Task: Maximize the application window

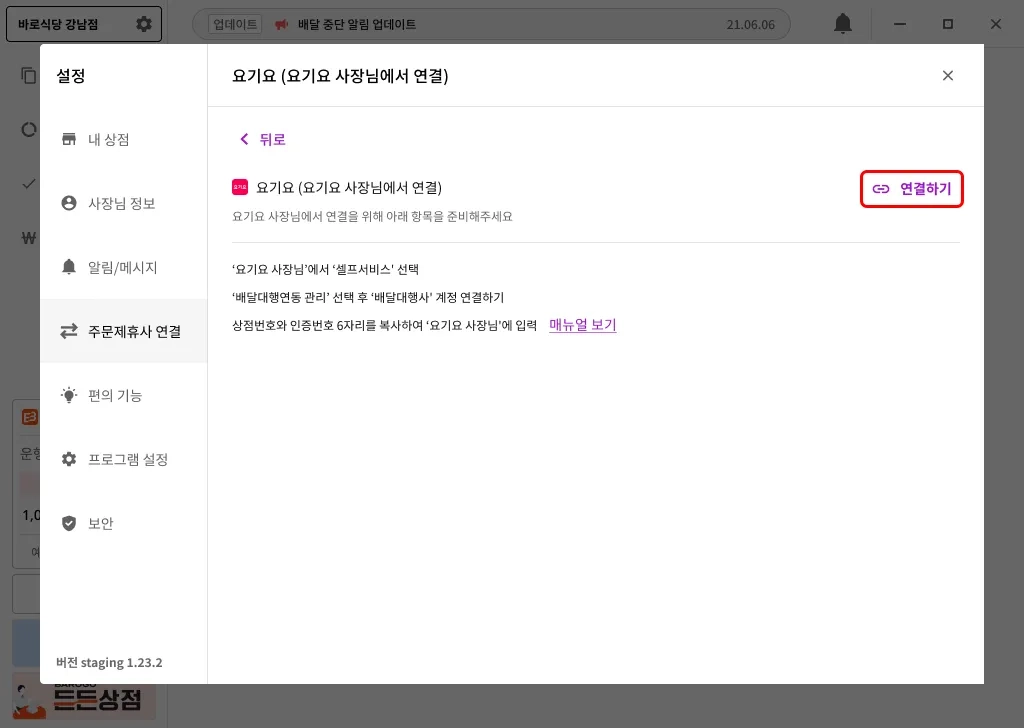Action: click(x=948, y=24)
